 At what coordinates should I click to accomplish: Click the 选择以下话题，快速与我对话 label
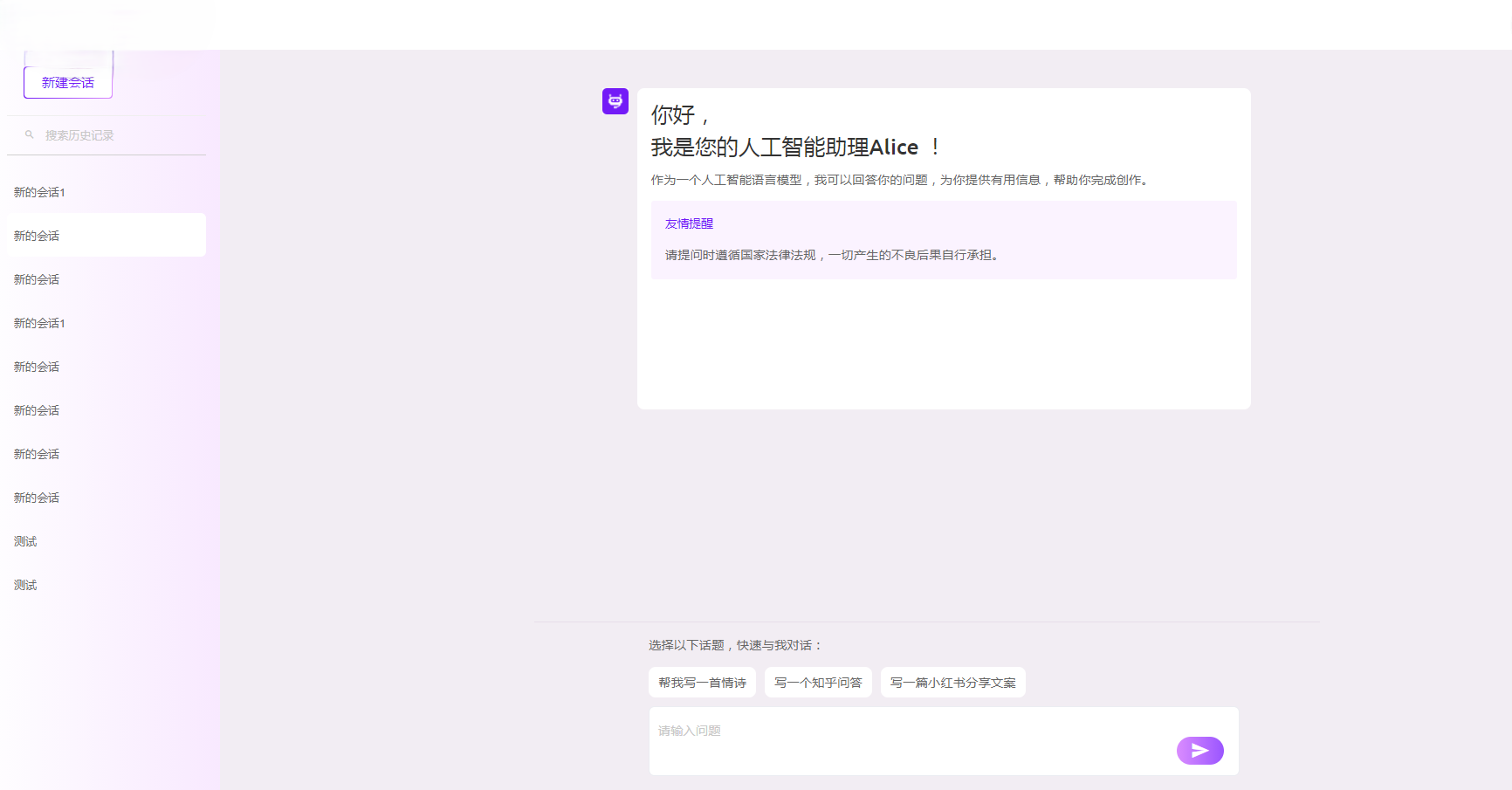[x=735, y=645]
